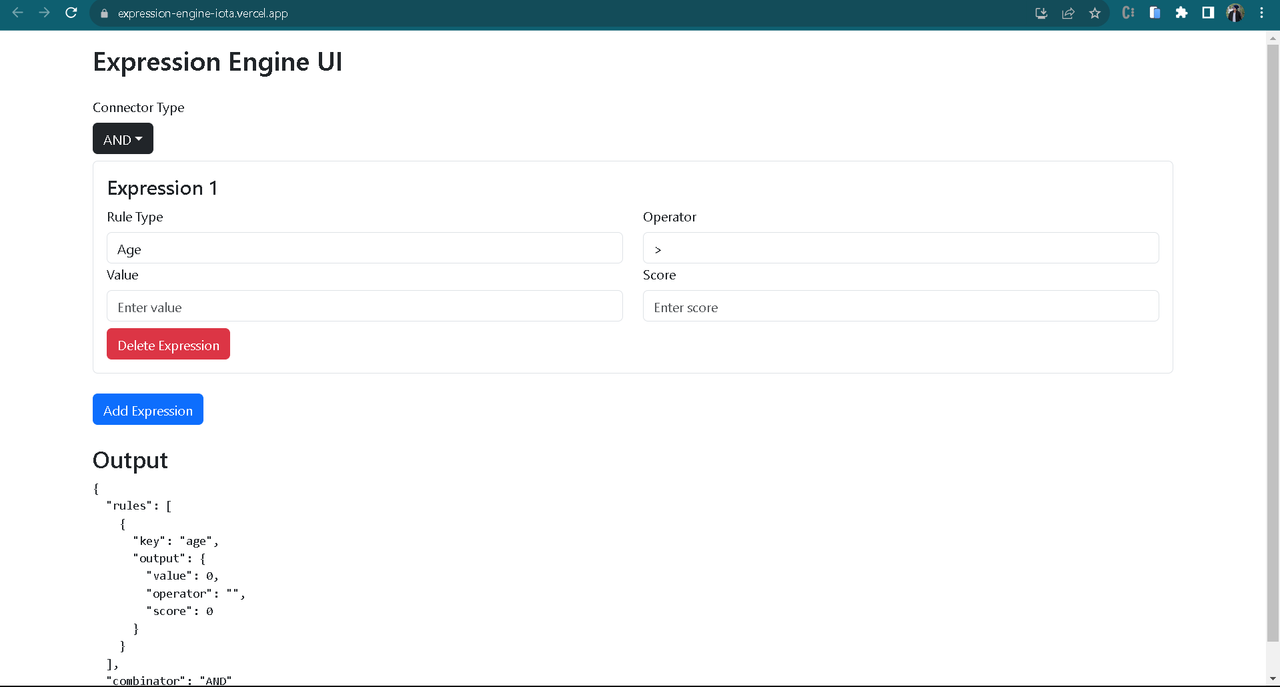1280x687 pixels.
Task: Reload the page with the refresh icon
Action: (71, 13)
